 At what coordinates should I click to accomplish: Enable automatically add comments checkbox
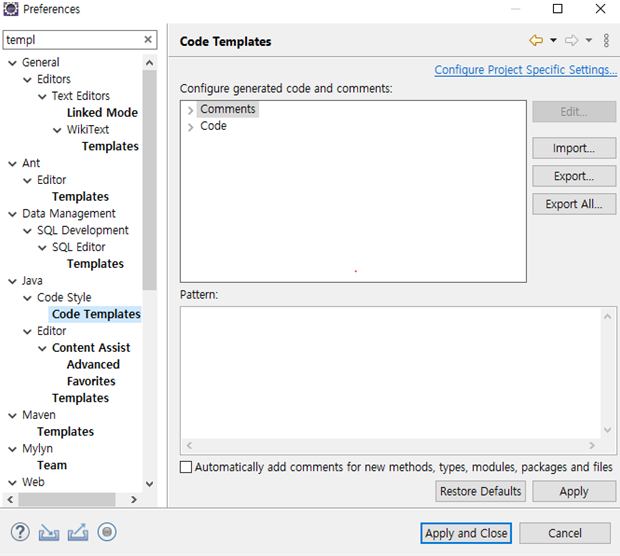[x=186, y=467]
